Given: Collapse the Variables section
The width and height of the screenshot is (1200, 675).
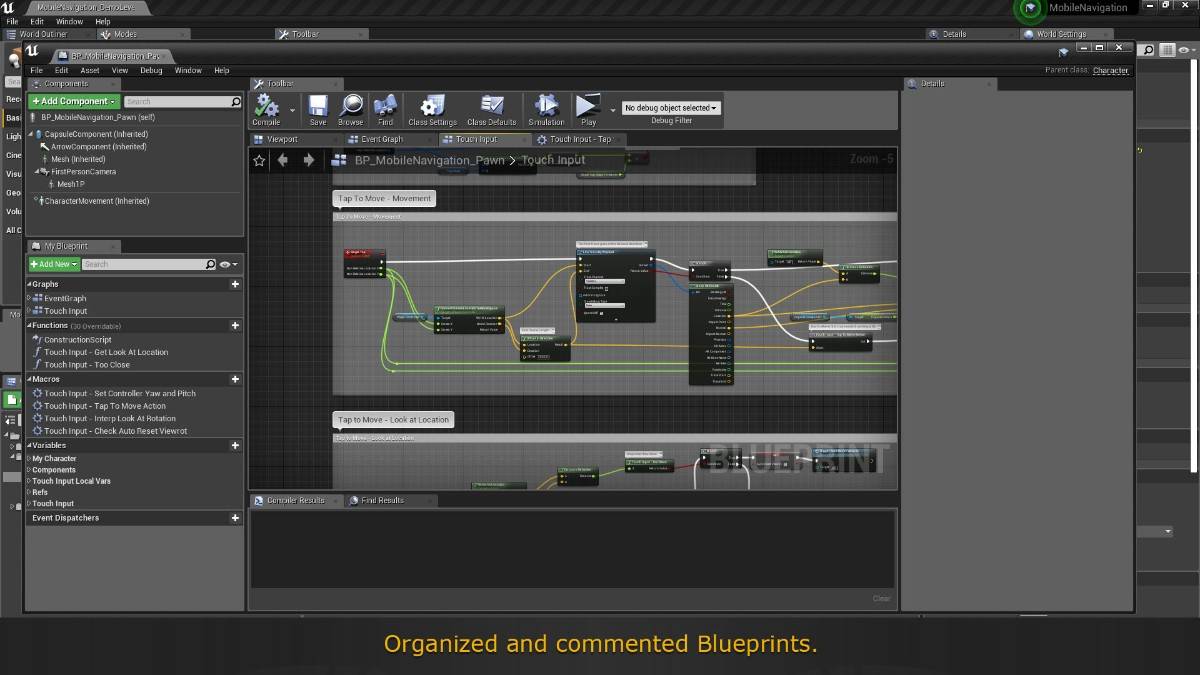Looking at the screenshot, I should (29, 446).
